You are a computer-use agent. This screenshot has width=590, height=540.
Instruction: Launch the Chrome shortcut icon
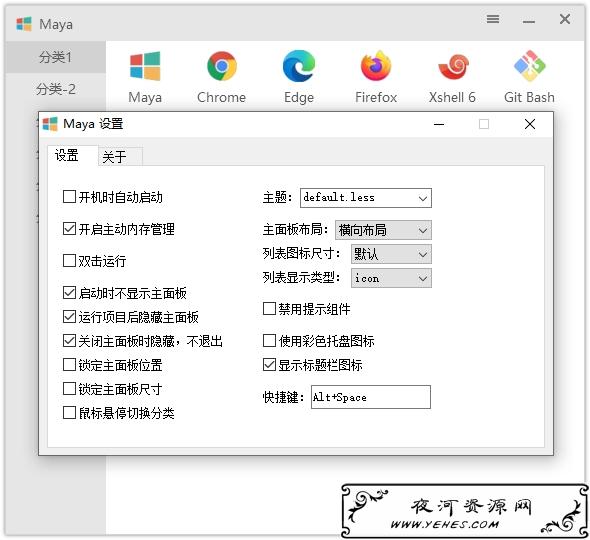click(222, 66)
